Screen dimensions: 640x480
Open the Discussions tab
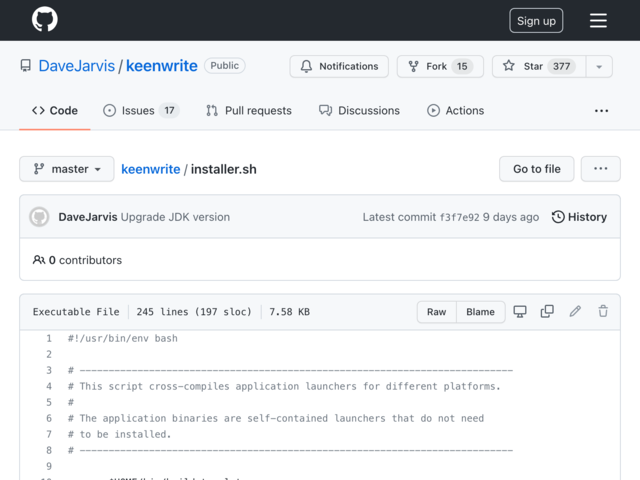pos(359,111)
